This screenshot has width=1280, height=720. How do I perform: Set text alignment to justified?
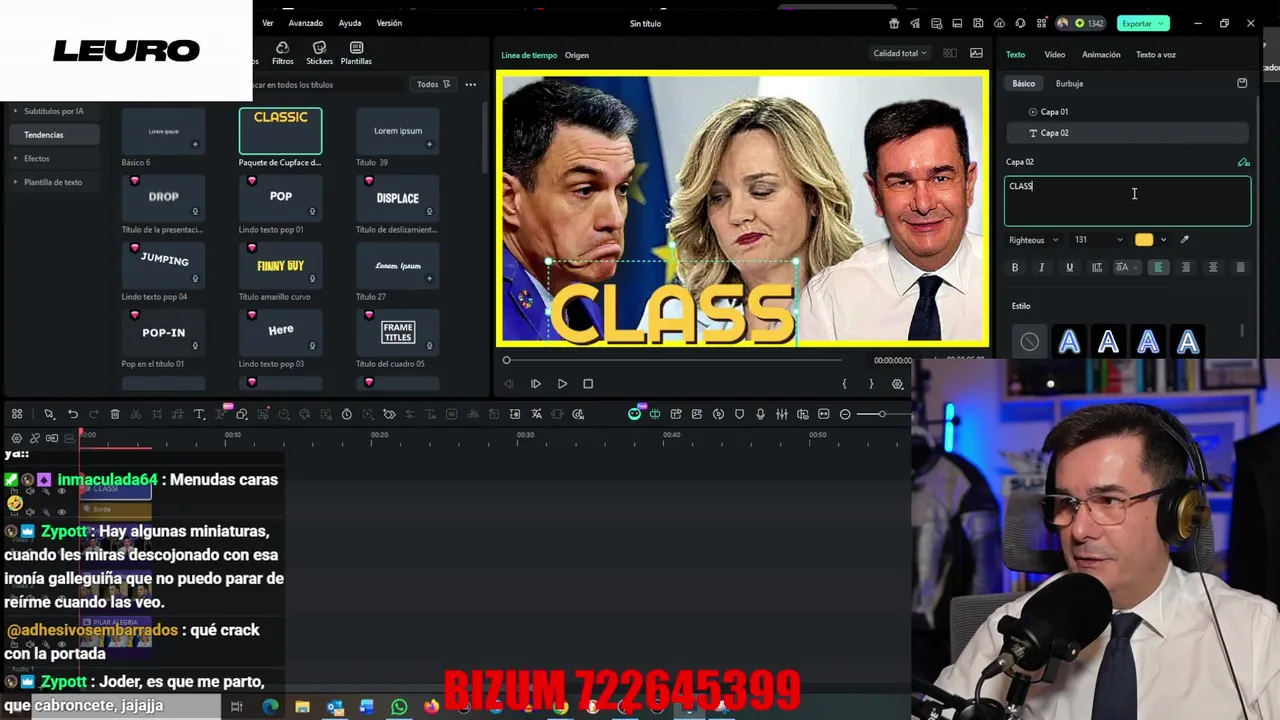pyautogui.click(x=1240, y=267)
